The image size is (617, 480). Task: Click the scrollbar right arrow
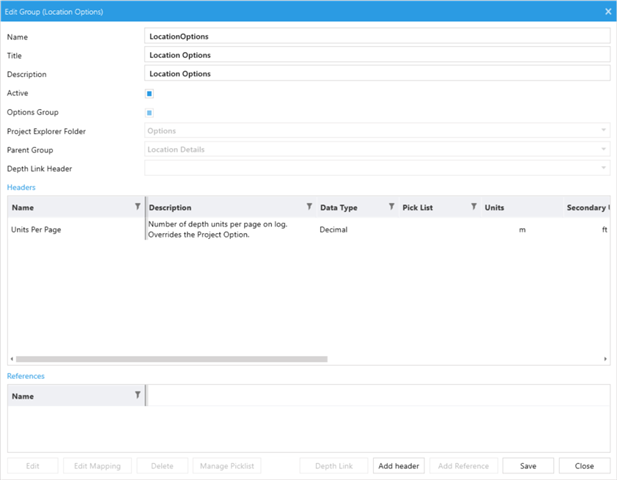point(605,359)
